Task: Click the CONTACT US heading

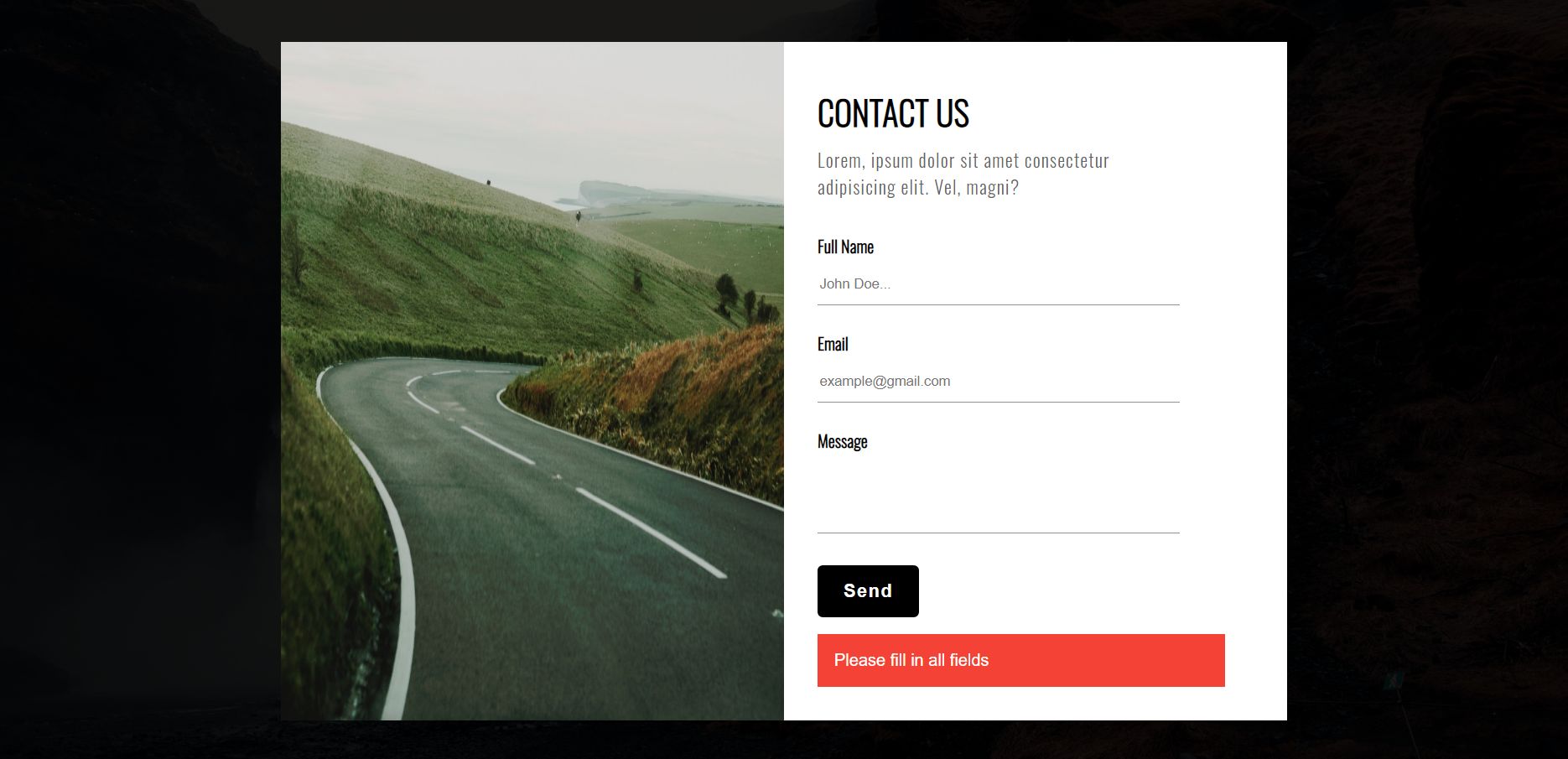Action: click(x=893, y=113)
